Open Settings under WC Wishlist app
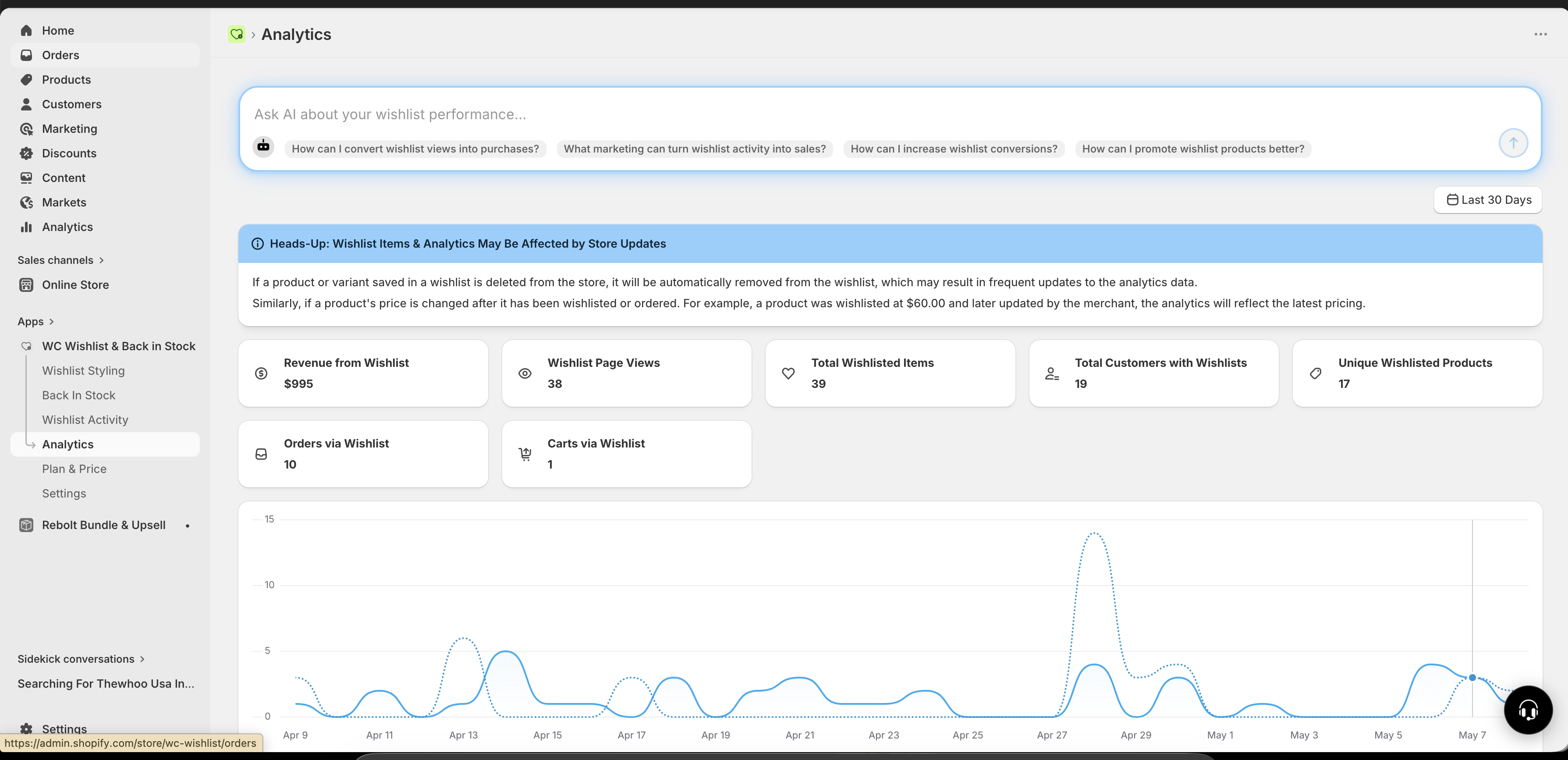 pyautogui.click(x=64, y=493)
